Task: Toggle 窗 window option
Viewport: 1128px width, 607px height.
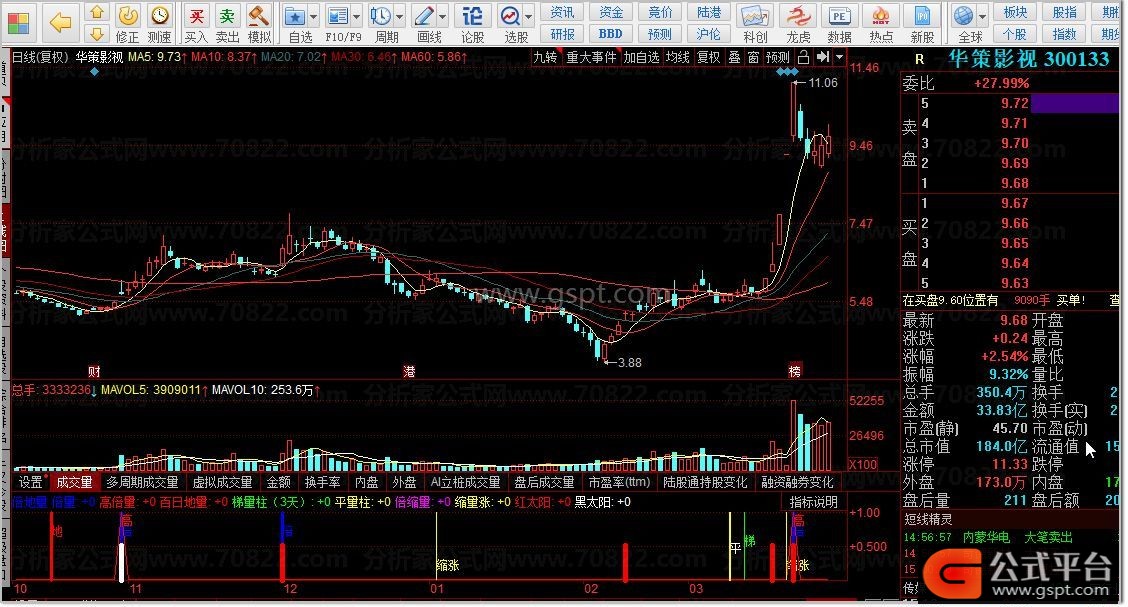Action: [x=753, y=57]
